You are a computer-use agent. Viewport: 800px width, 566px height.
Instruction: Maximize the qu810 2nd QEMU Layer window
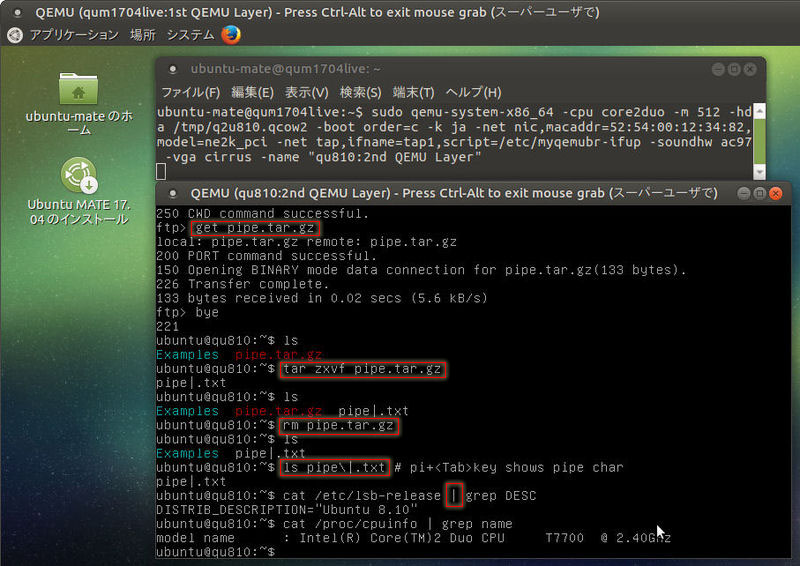pyautogui.click(x=759, y=193)
